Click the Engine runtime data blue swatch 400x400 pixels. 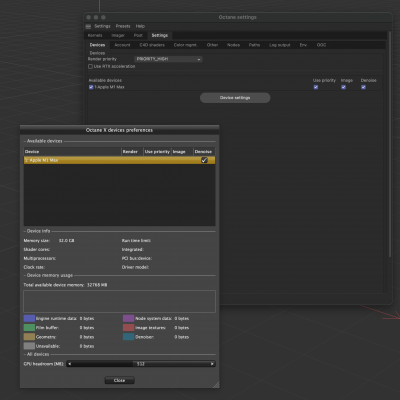pos(29,318)
